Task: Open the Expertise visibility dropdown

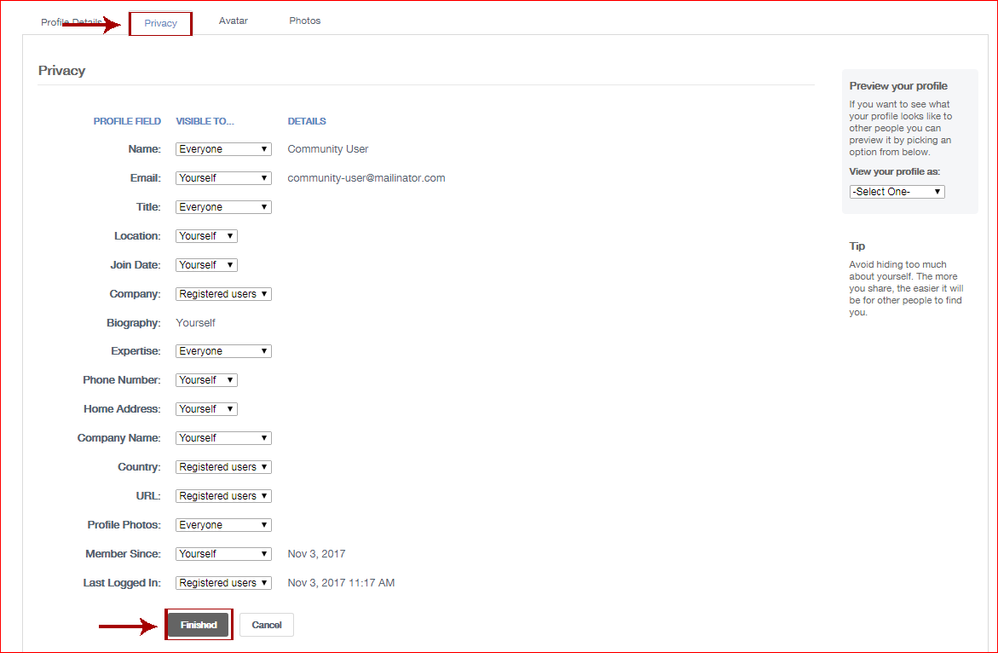Action: (x=223, y=351)
